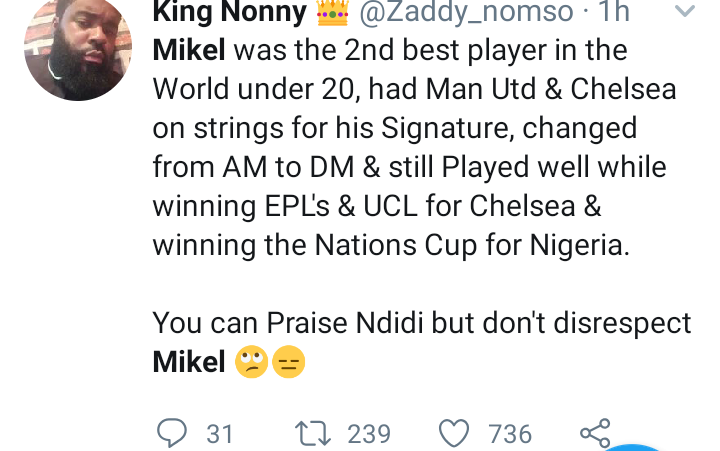The width and height of the screenshot is (720, 451).
Task: Tap the blue floating compose button
Action: 632,448
